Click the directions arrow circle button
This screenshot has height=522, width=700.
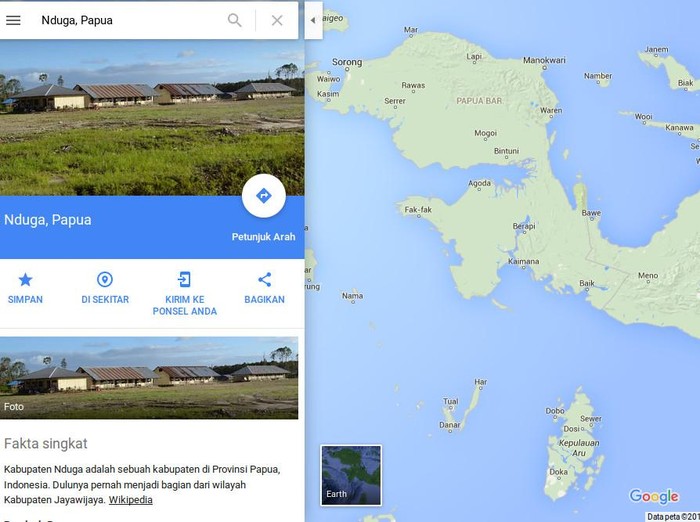tap(264, 196)
